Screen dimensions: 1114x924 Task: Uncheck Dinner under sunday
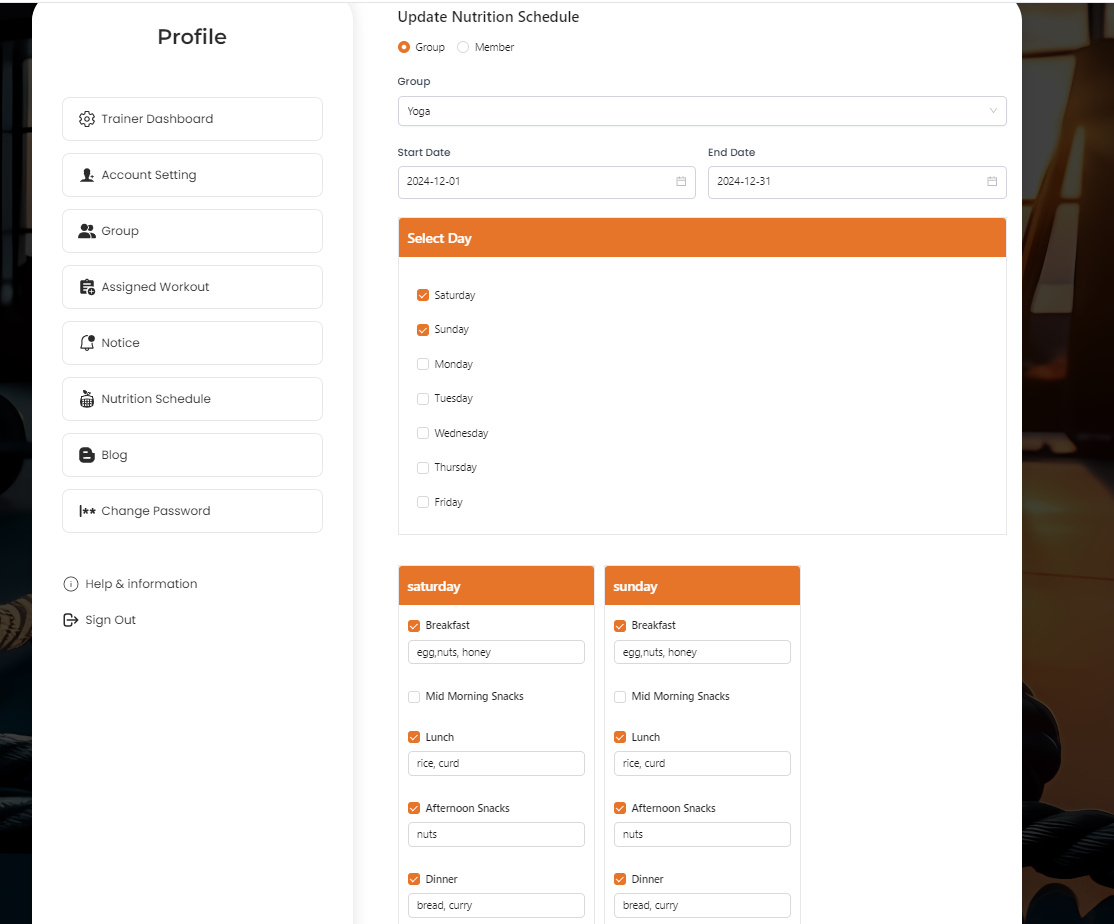pyautogui.click(x=620, y=879)
